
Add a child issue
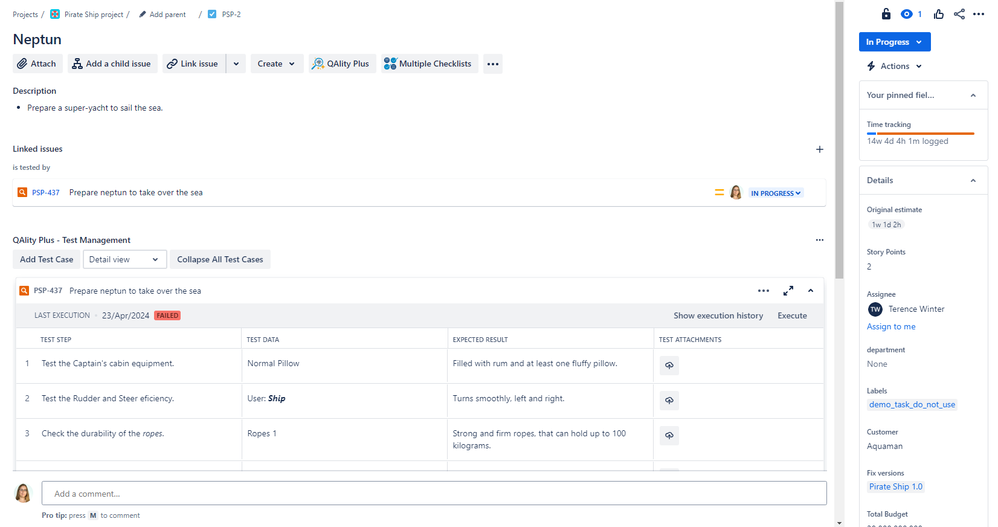(112, 64)
